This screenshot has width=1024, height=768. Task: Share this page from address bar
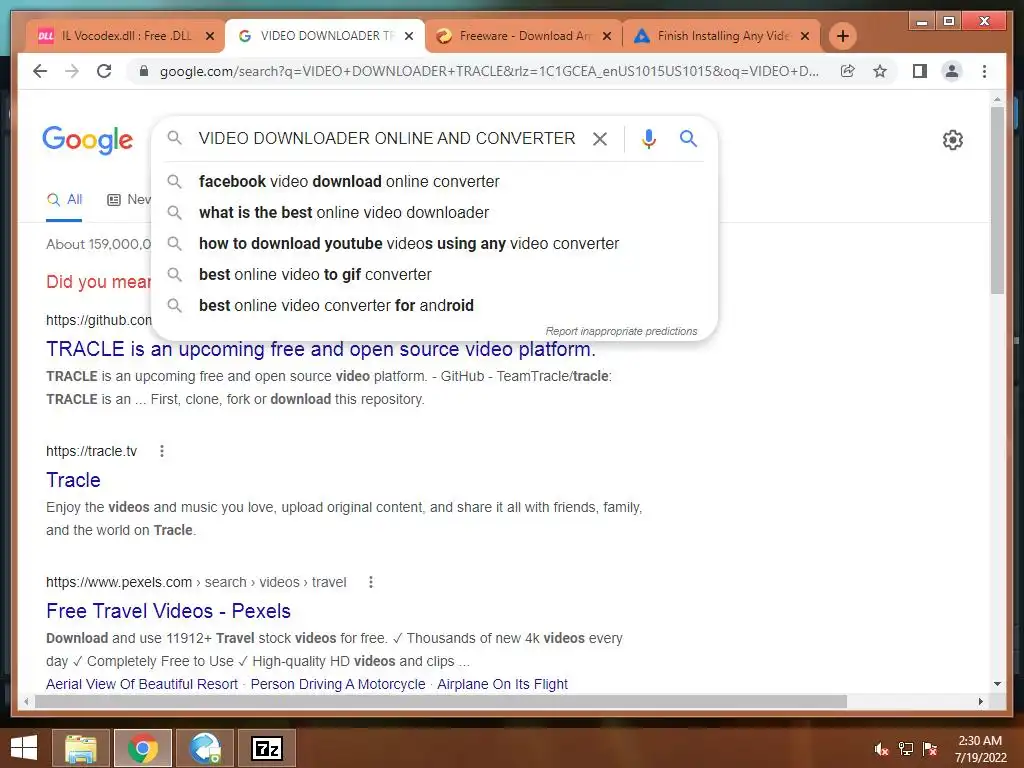click(848, 71)
